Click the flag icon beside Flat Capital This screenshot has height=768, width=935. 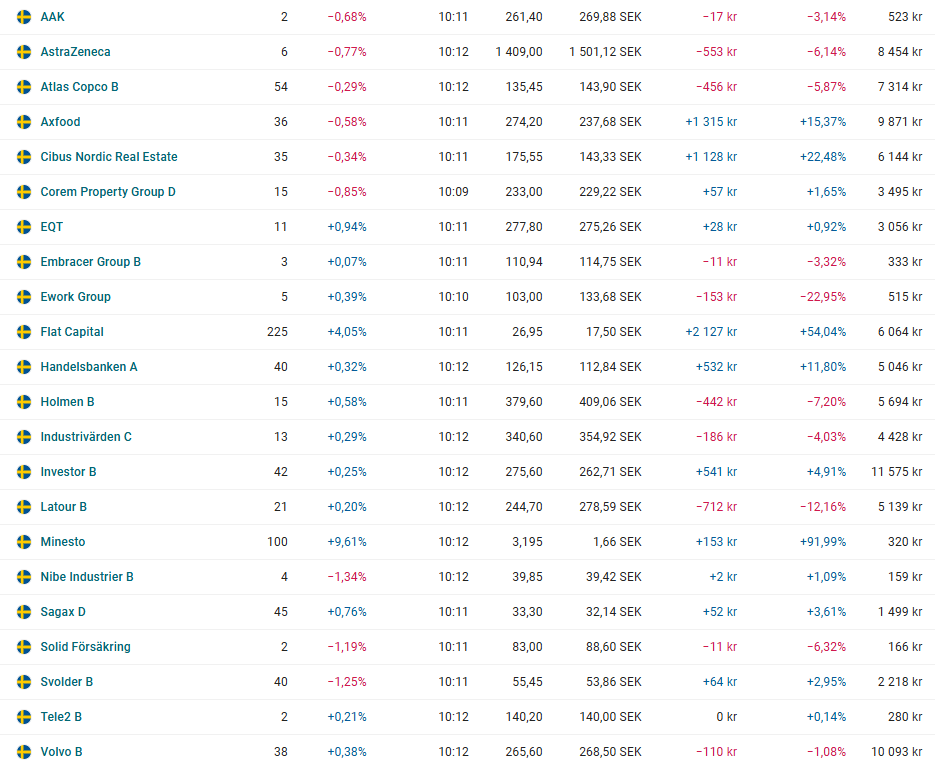[x=24, y=332]
